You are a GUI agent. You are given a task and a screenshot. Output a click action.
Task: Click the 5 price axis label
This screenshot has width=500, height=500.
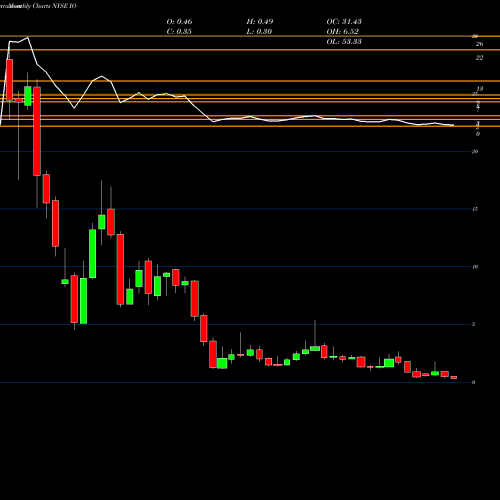[474, 324]
